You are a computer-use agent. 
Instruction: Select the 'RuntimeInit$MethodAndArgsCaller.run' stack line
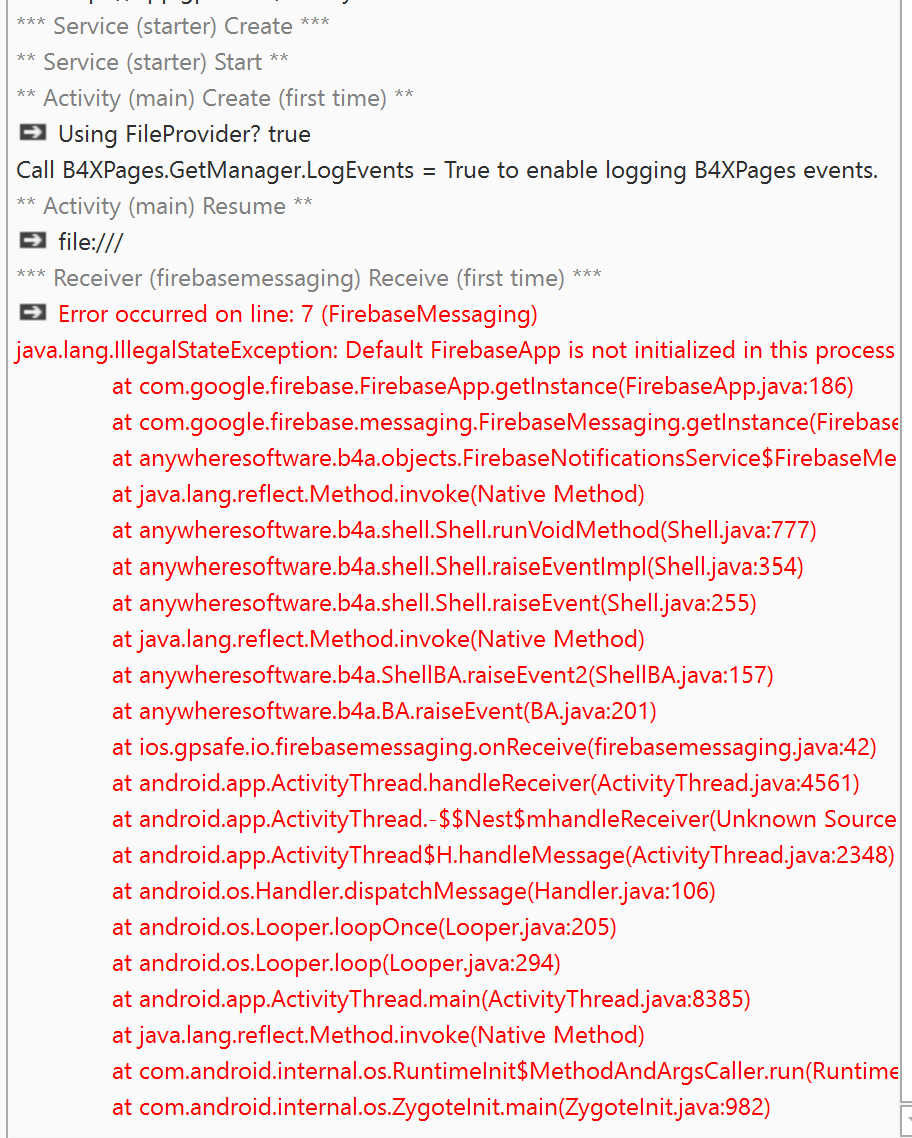(x=505, y=1072)
